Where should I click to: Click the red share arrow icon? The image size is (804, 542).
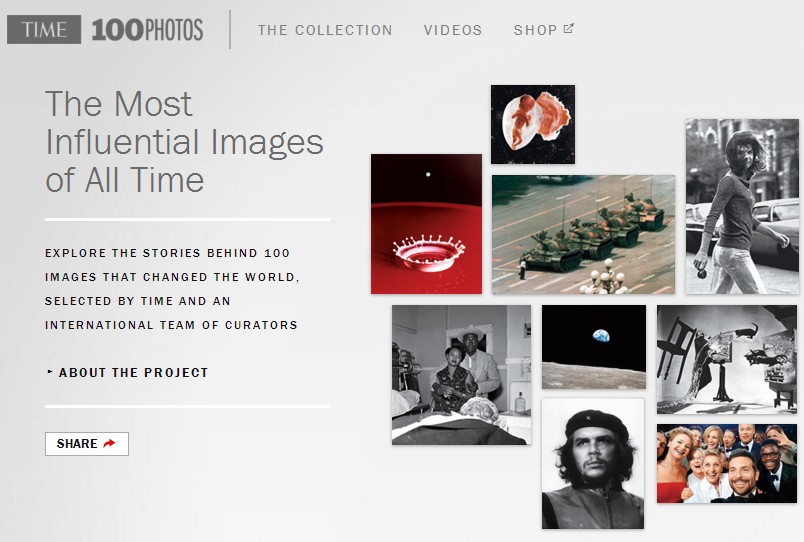[109, 443]
